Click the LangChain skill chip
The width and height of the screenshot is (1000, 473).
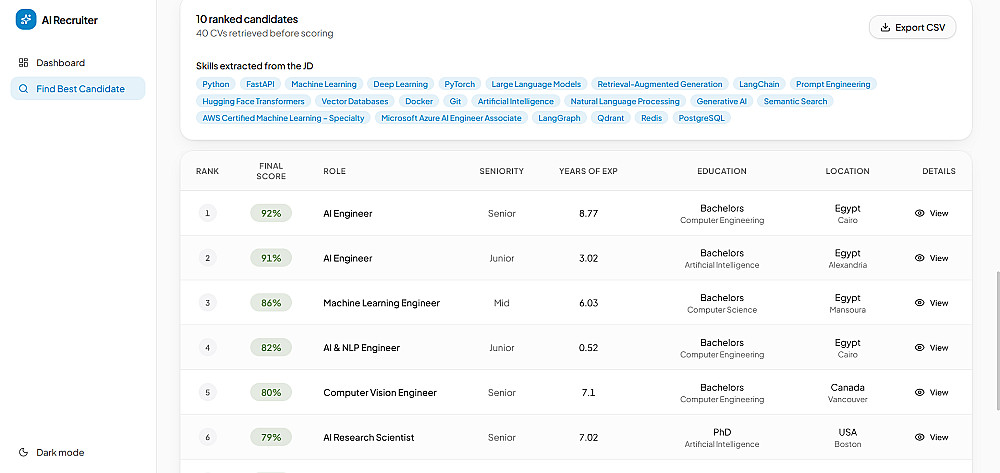[x=759, y=84]
